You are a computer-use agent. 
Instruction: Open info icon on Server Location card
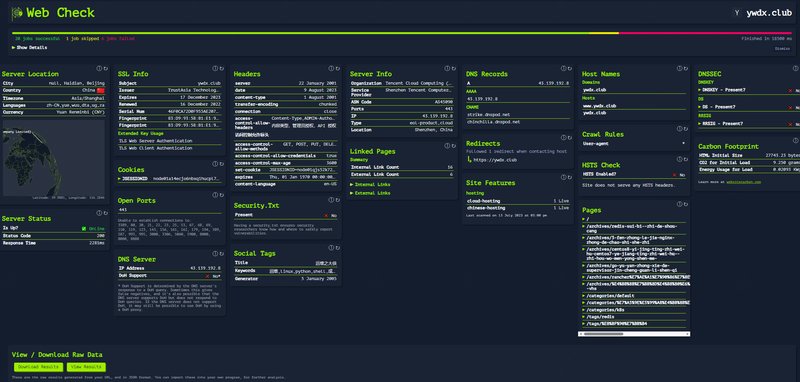pos(99,68)
